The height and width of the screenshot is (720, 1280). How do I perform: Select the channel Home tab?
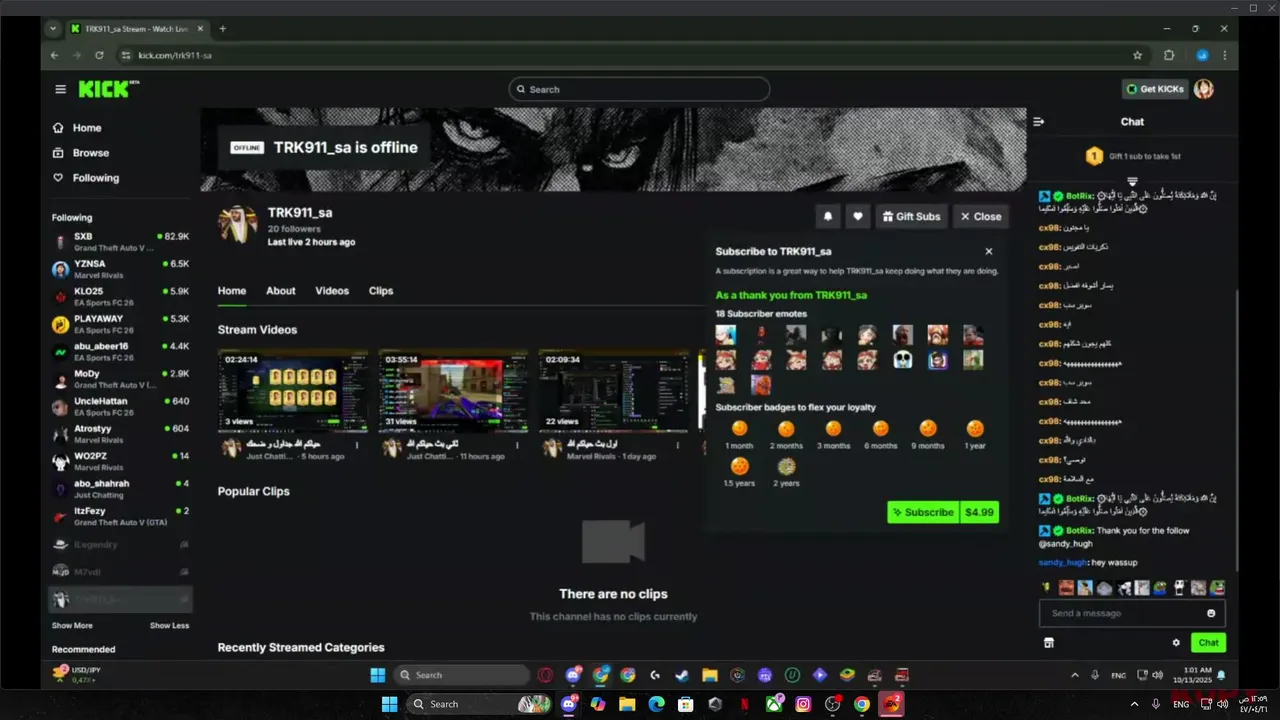pyautogui.click(x=232, y=291)
